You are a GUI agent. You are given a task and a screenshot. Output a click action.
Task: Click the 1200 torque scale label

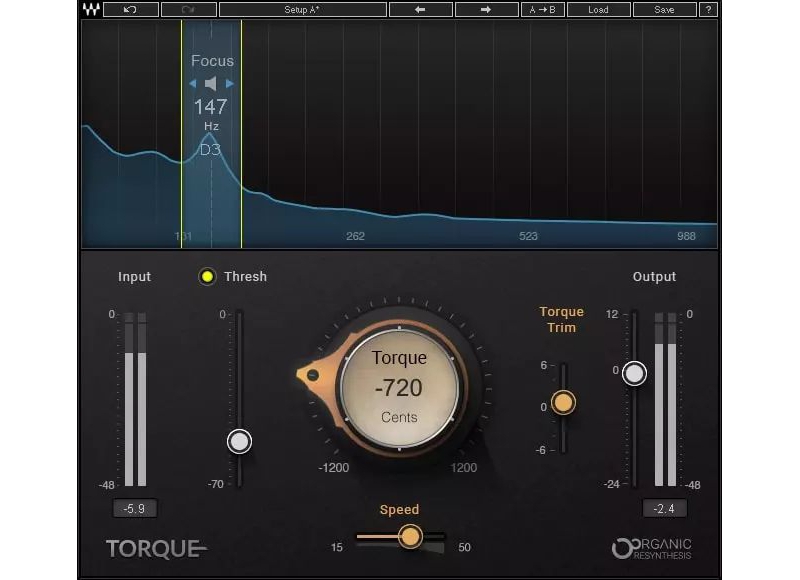click(464, 468)
